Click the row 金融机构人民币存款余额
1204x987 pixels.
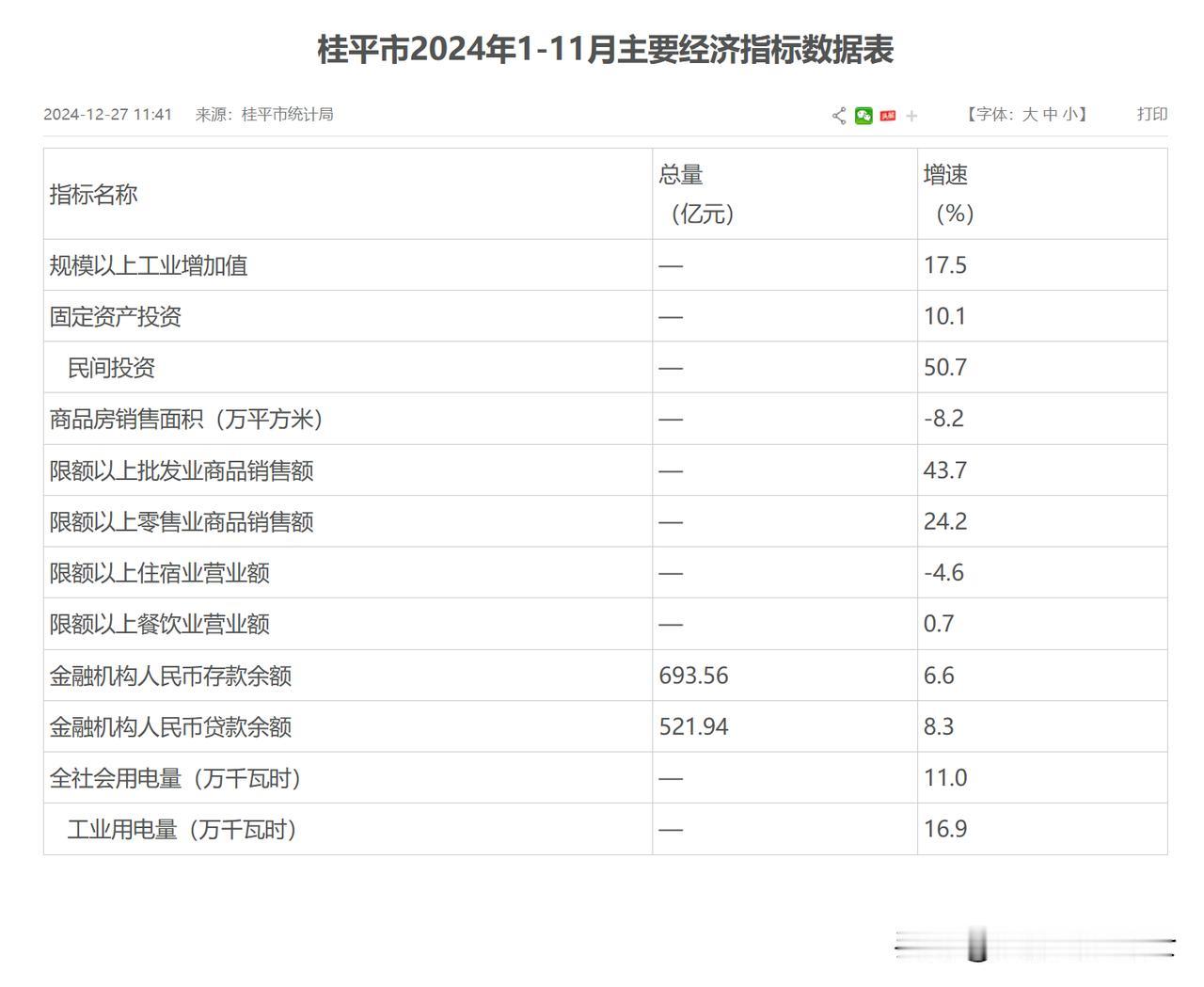pos(606,676)
